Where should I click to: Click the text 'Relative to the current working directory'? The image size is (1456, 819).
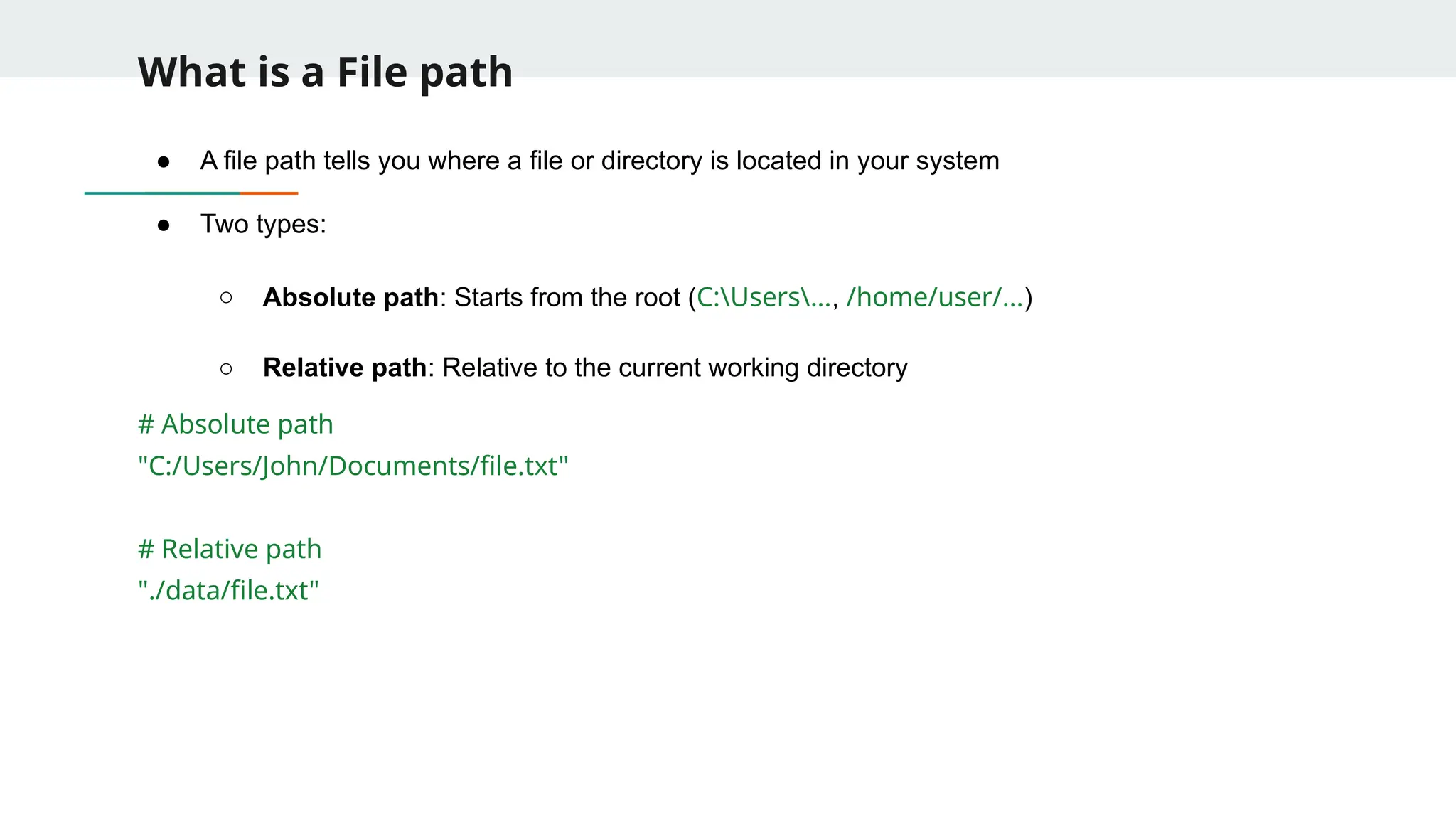click(675, 368)
